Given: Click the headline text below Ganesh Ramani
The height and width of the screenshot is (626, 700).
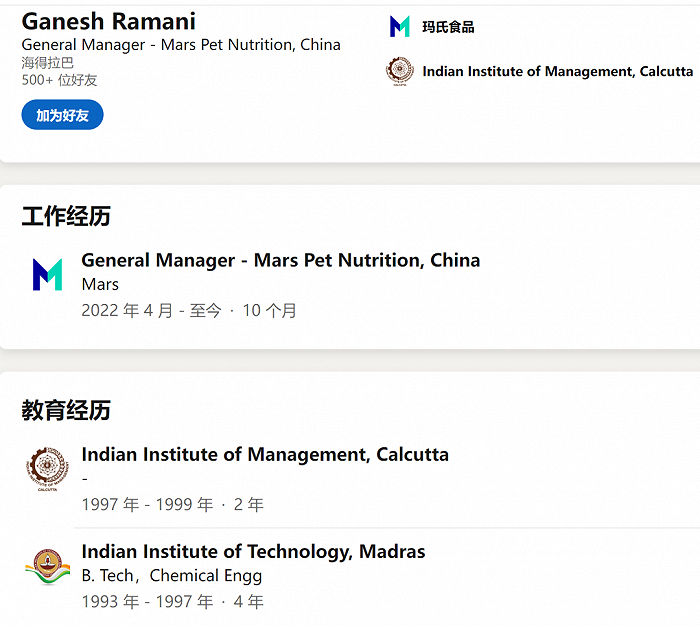Looking at the screenshot, I should coord(180,44).
